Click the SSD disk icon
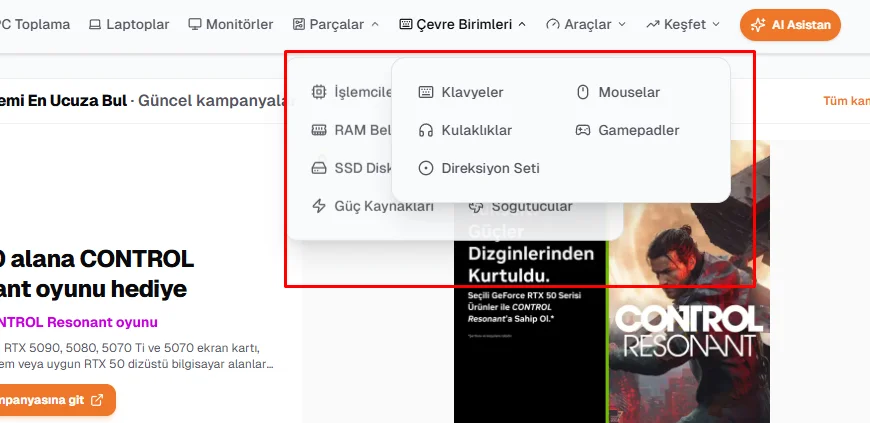This screenshot has width=870, height=423. point(319,168)
